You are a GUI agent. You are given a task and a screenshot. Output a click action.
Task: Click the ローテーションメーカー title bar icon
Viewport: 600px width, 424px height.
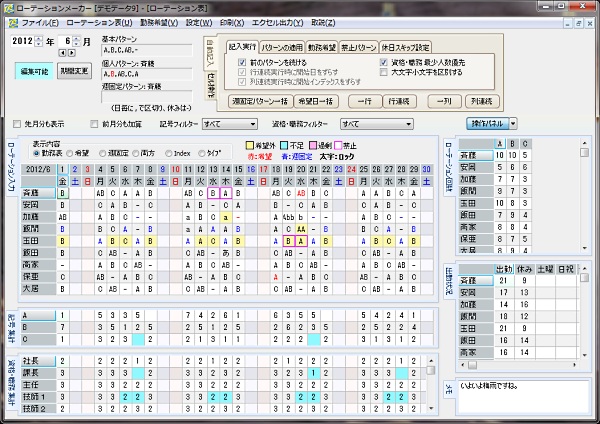(x=8, y=8)
